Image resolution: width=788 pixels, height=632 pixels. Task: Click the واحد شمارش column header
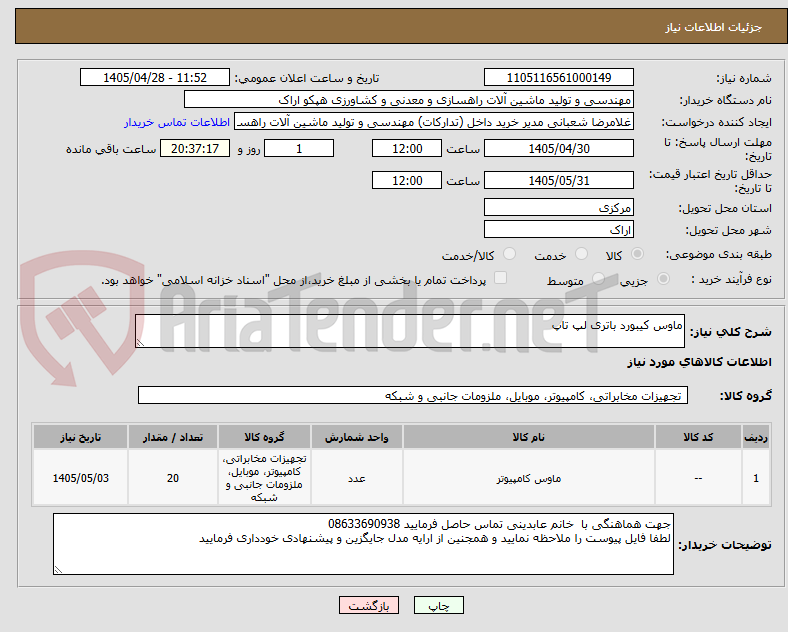pyautogui.click(x=356, y=437)
